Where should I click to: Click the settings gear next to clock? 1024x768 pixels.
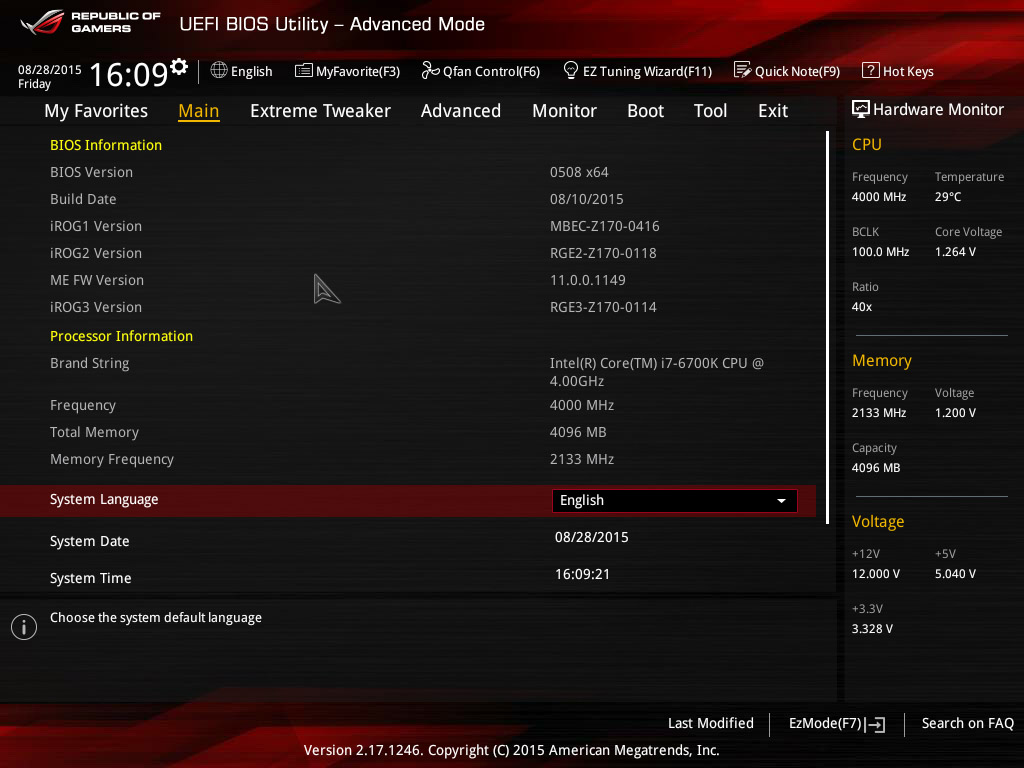pos(179,67)
